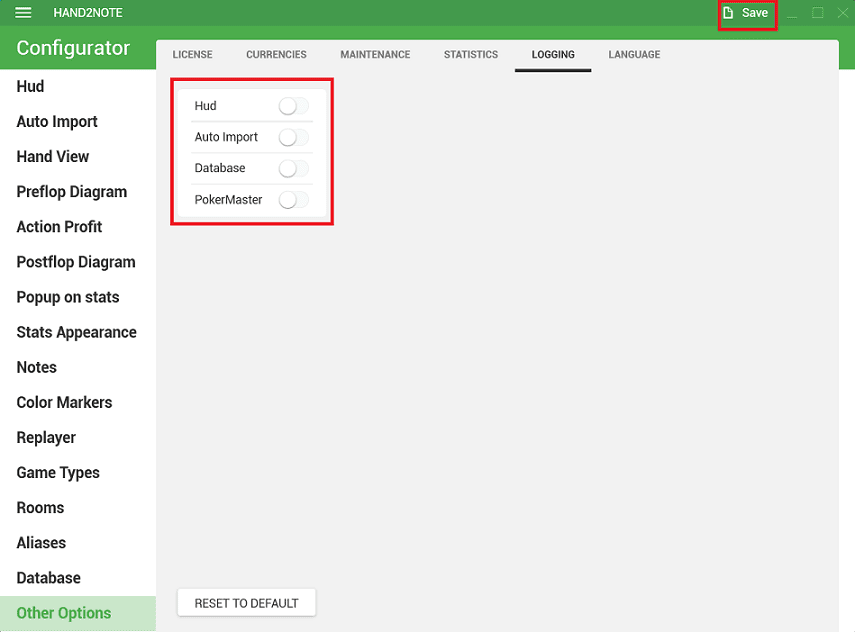Select Color Markers section
Image resolution: width=855 pixels, height=632 pixels.
[78, 402]
